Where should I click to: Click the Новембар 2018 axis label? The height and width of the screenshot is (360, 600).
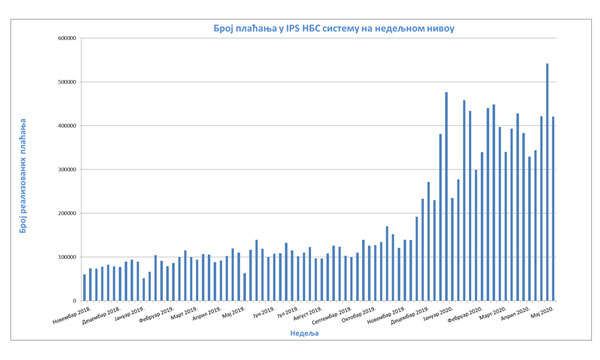72,315
